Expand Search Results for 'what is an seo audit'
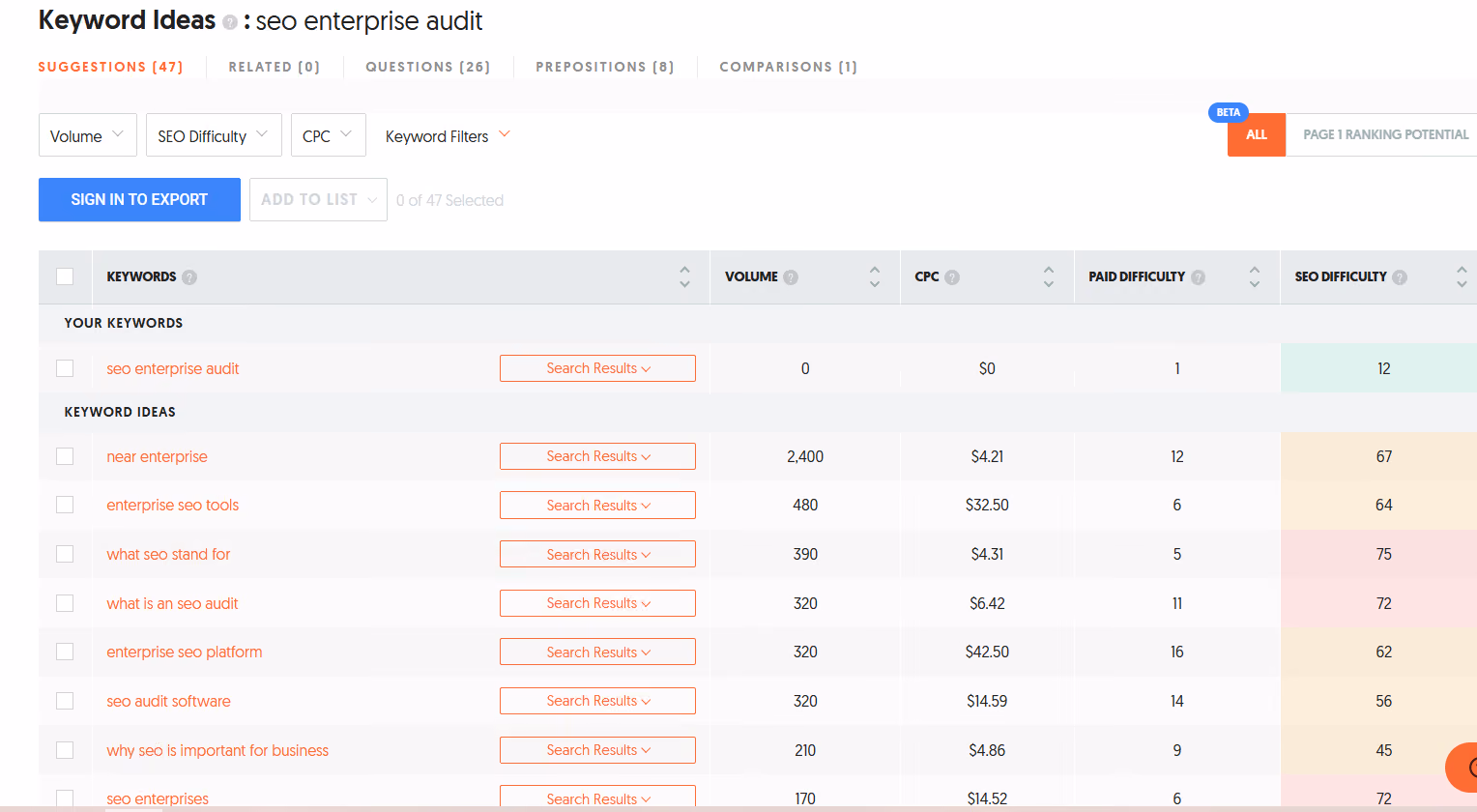Viewport: 1477px width, 812px height. [597, 603]
